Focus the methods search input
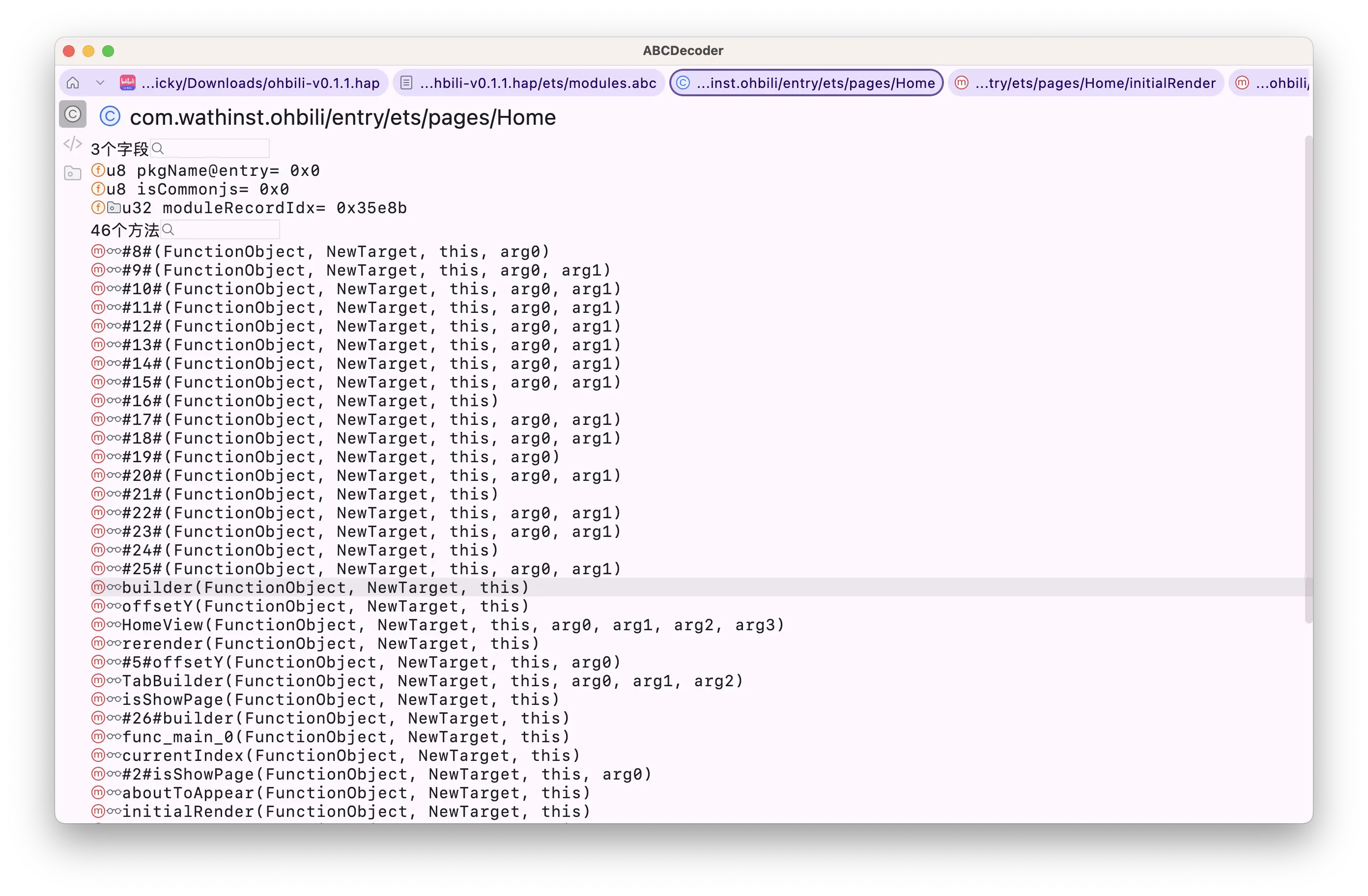The height and width of the screenshot is (896, 1368). pyautogui.click(x=220, y=230)
